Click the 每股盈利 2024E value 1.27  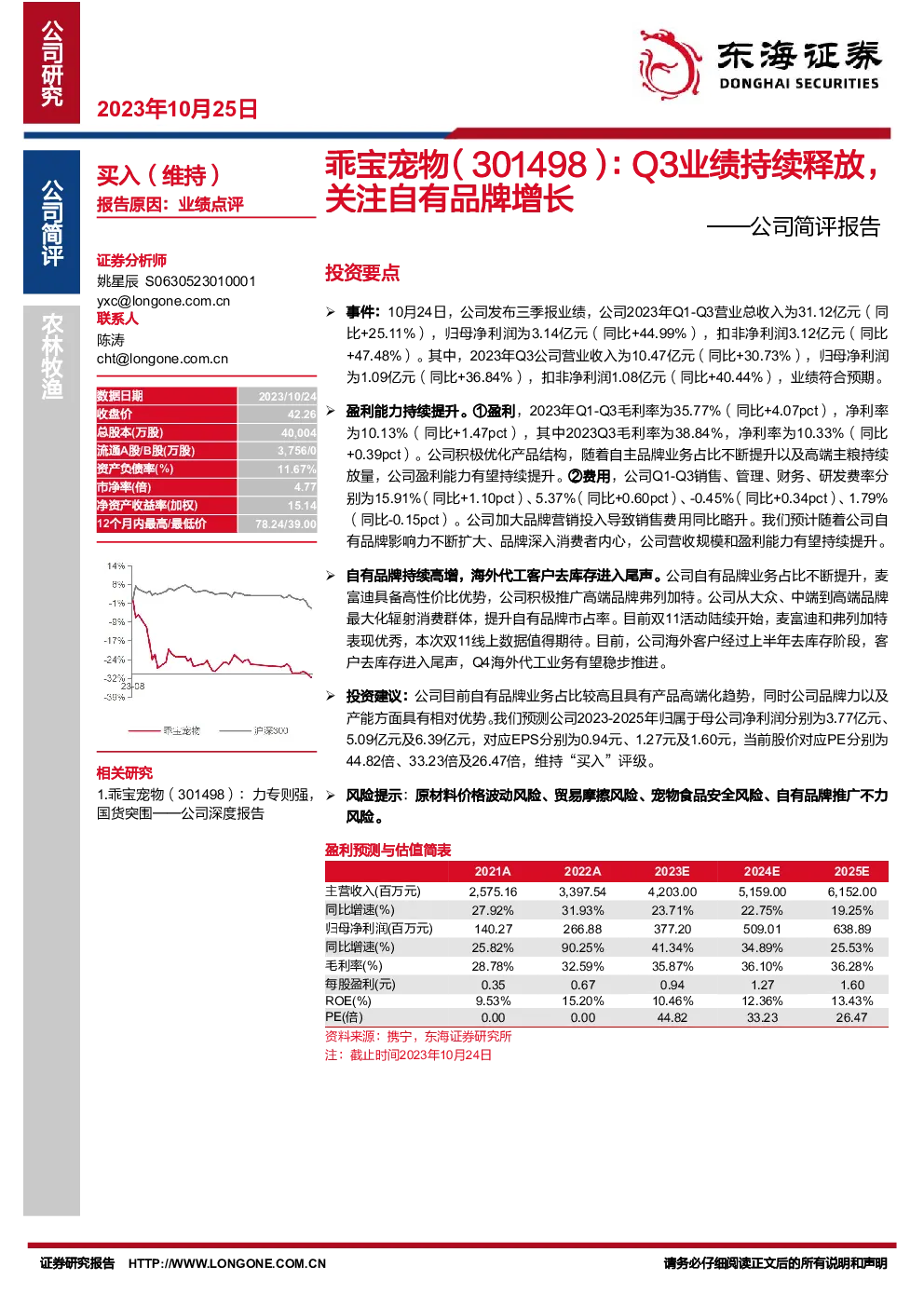762,985
